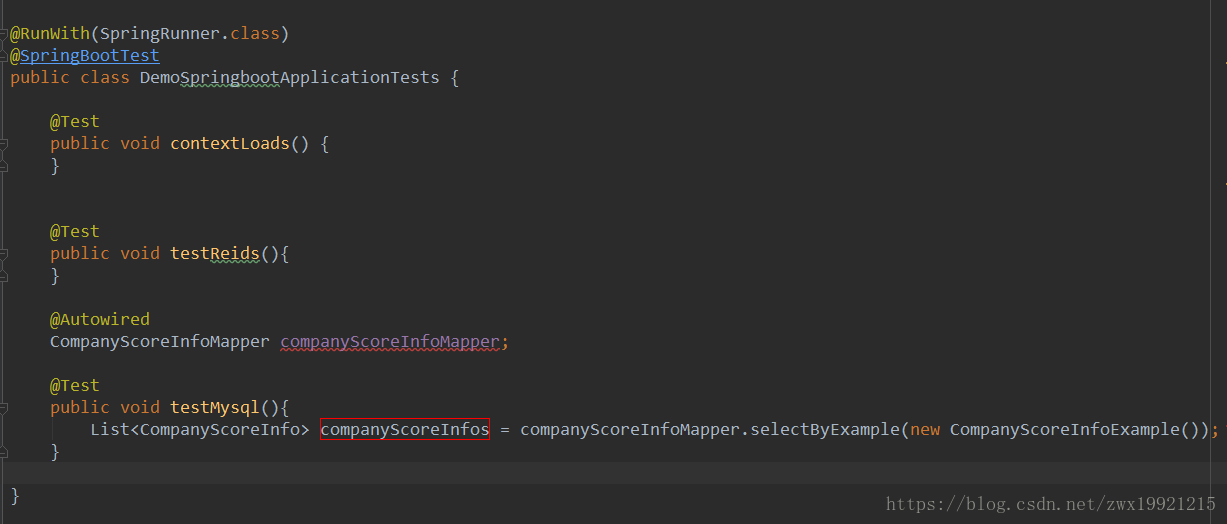Click the @Test annotation above contextLoads
Screen dimensions: 1227x524
[75, 121]
